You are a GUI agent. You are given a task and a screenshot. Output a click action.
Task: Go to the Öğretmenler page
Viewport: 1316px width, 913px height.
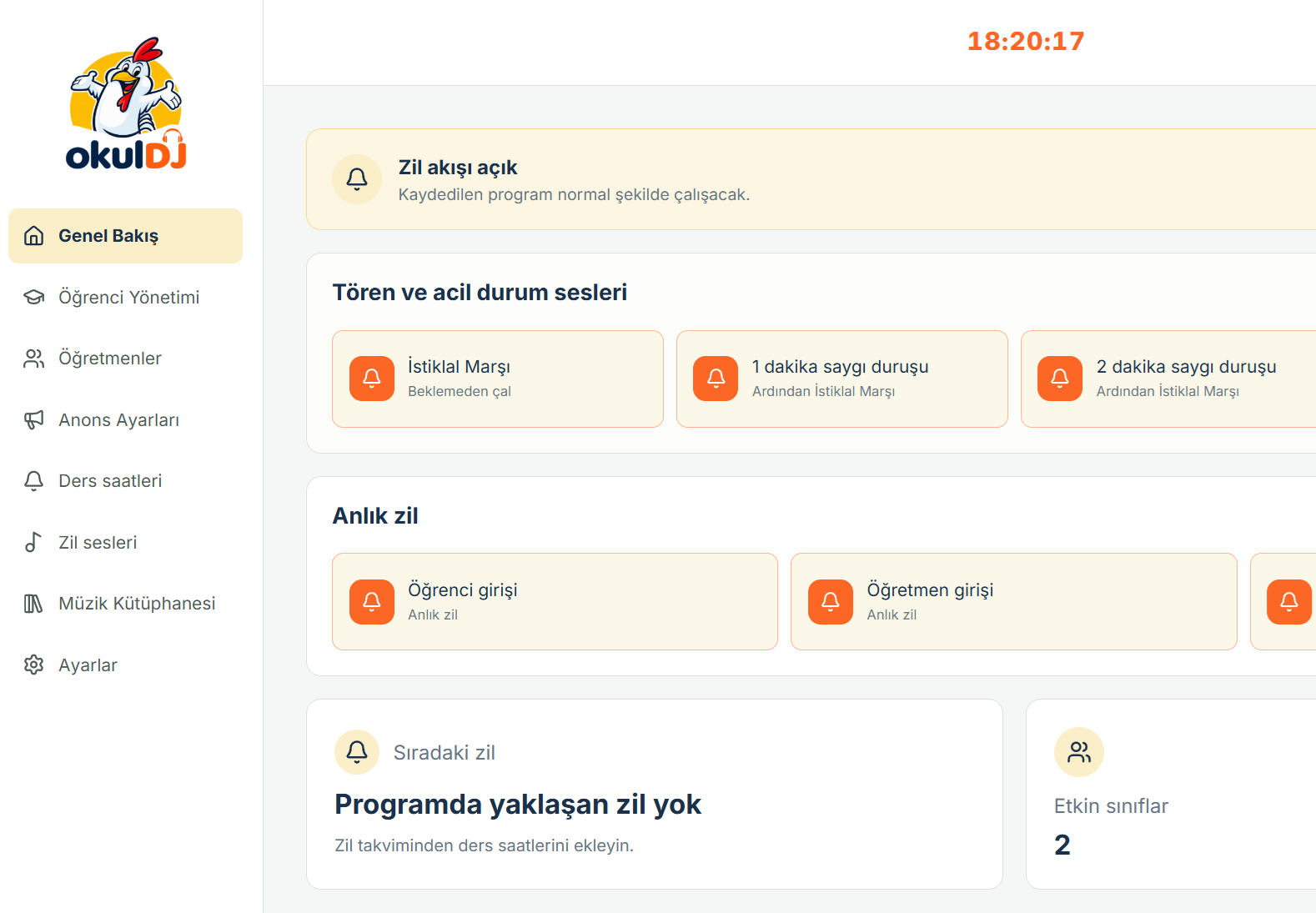125,359
